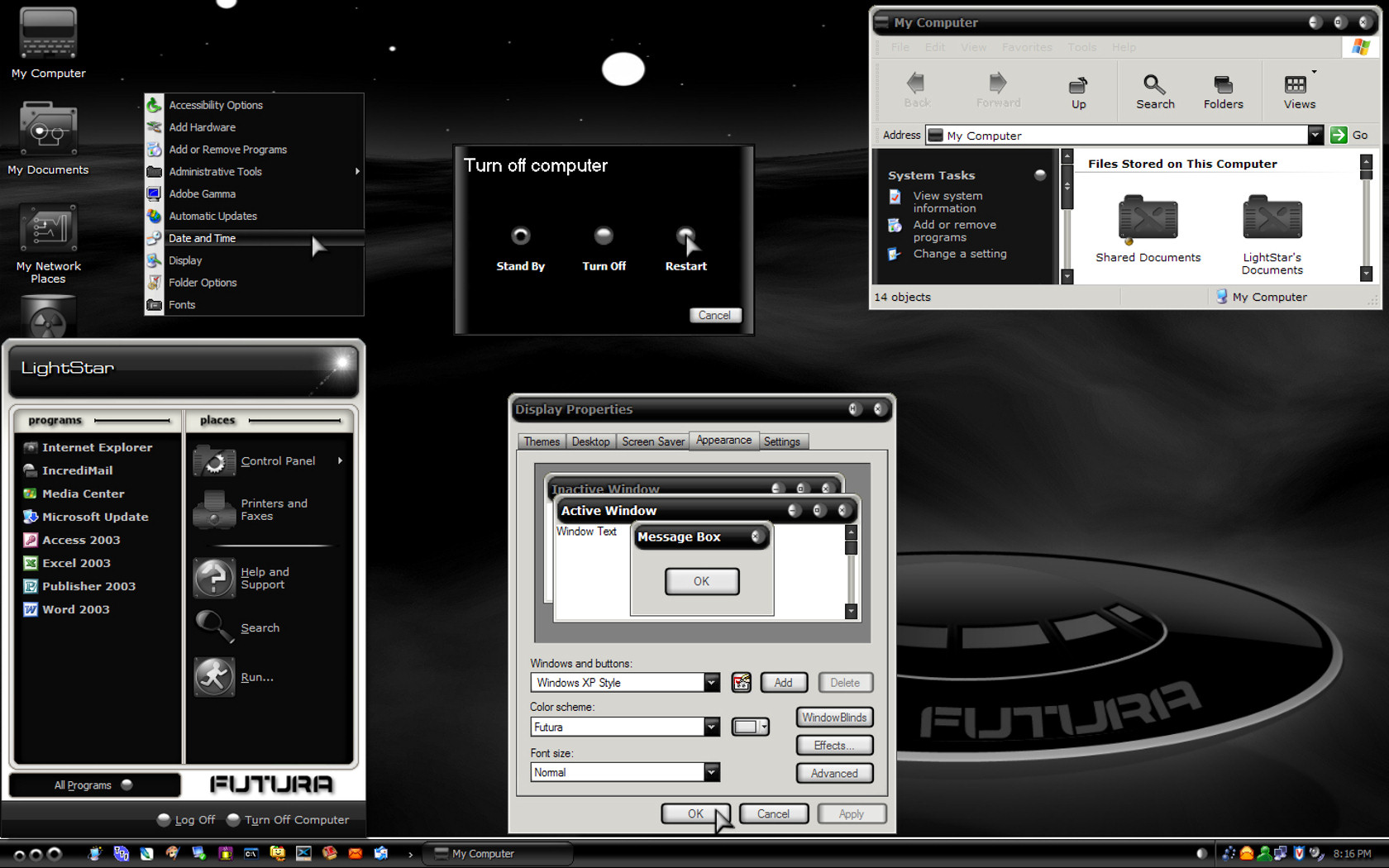This screenshot has height=868, width=1389.
Task: Expand the quick launch overflow chevron
Action: [410, 855]
